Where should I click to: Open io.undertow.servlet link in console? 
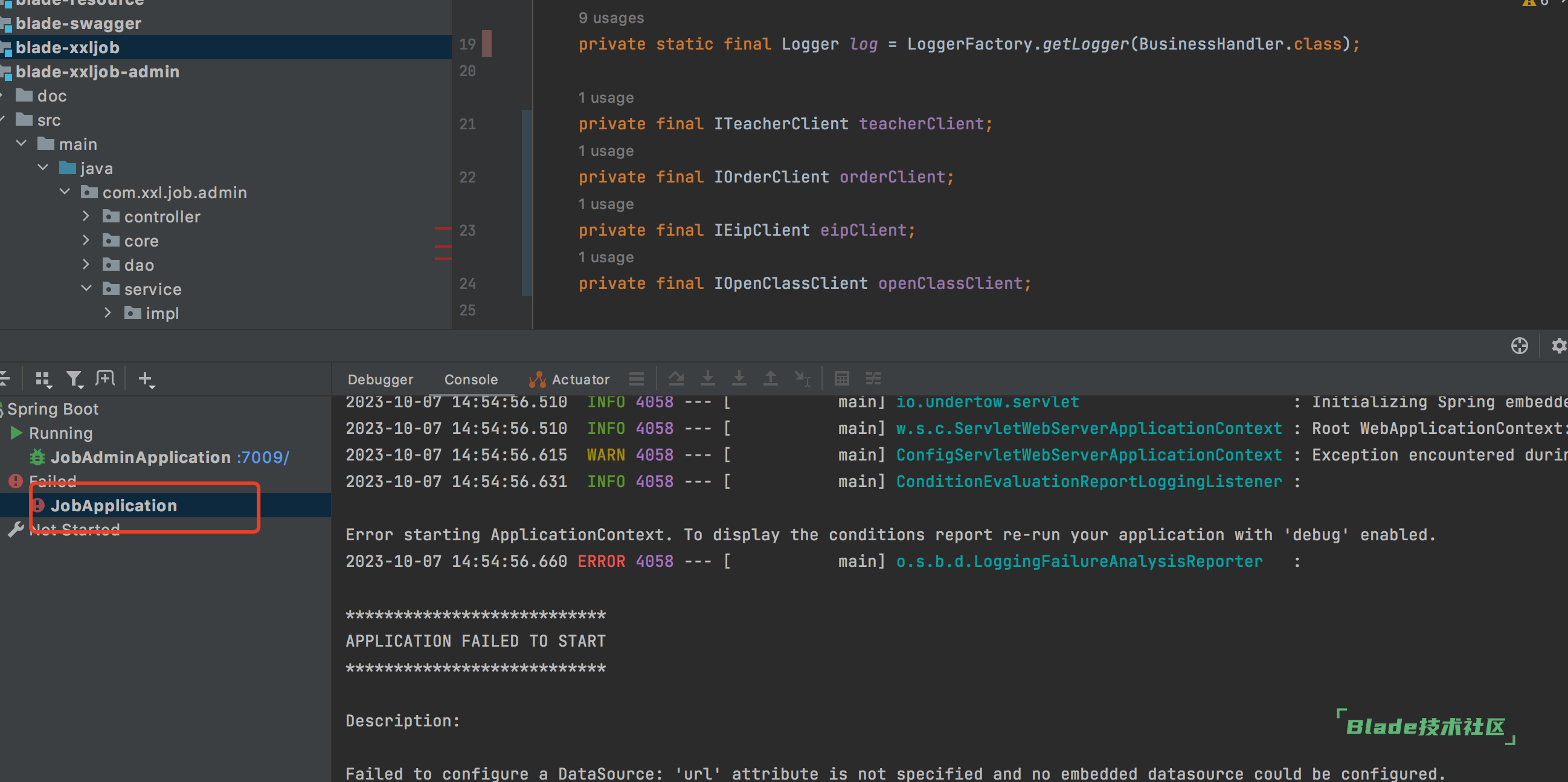(x=988, y=402)
